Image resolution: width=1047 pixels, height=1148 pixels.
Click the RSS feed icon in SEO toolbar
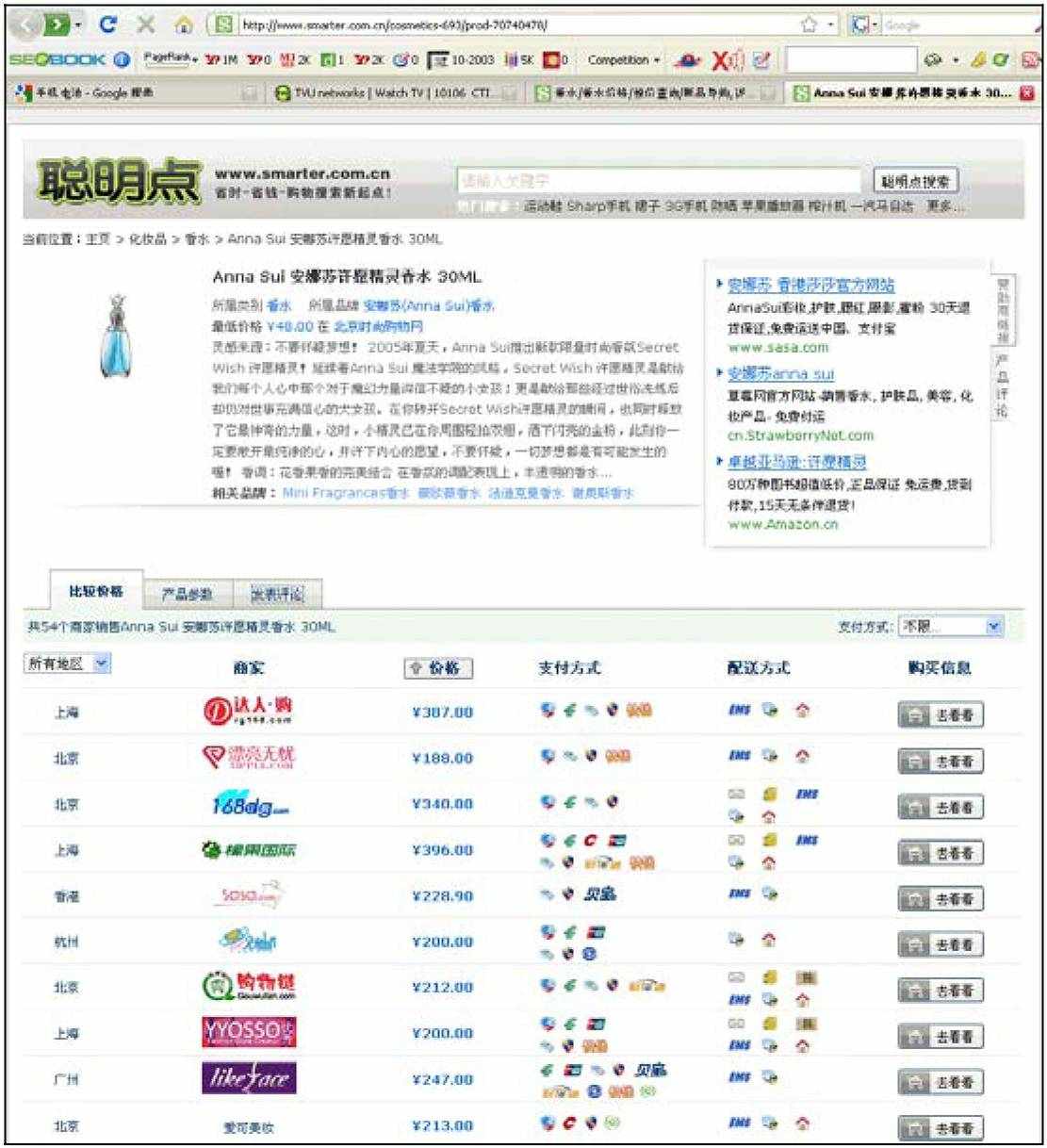point(1030,60)
